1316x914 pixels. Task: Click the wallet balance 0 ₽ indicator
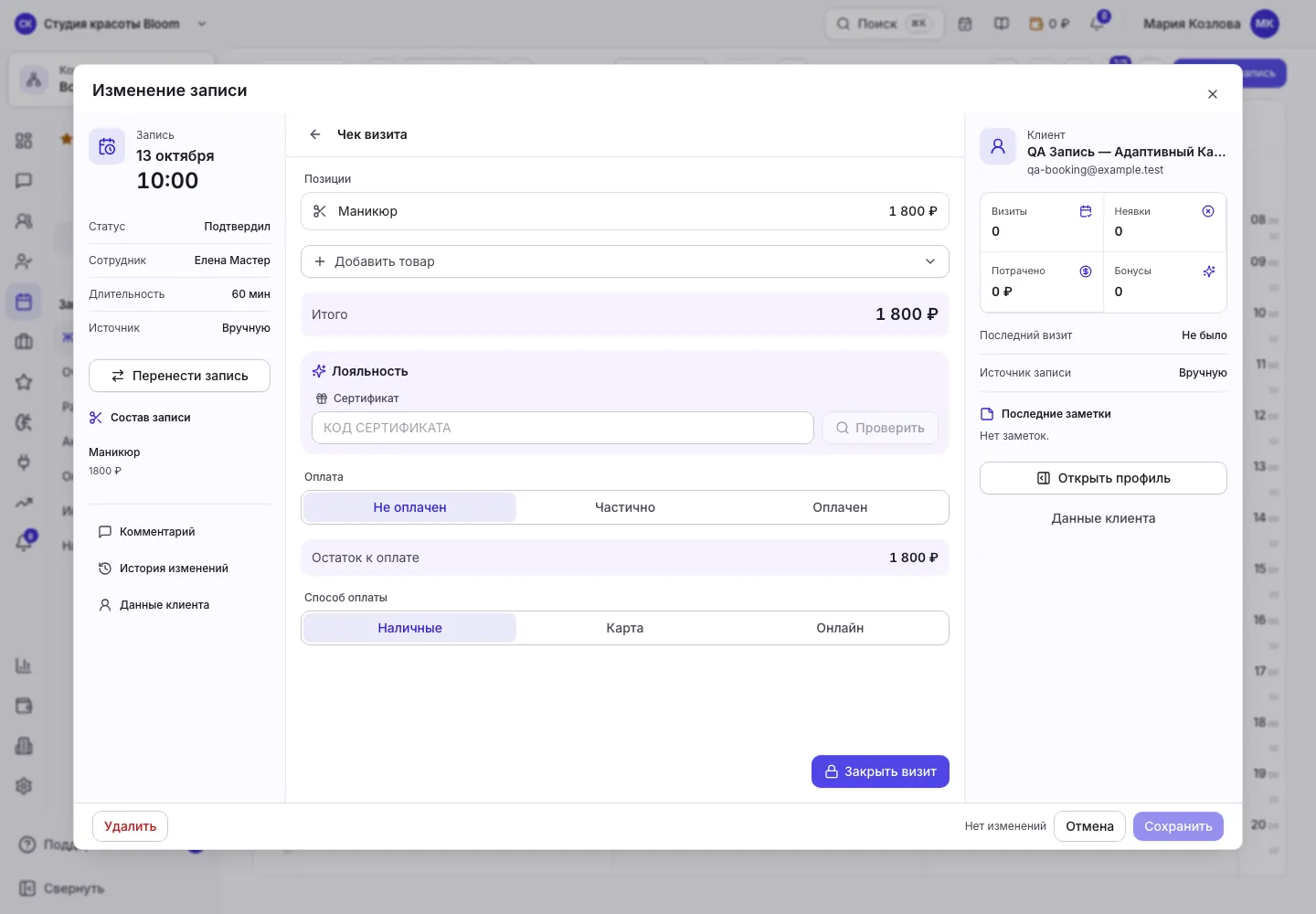point(1049,24)
